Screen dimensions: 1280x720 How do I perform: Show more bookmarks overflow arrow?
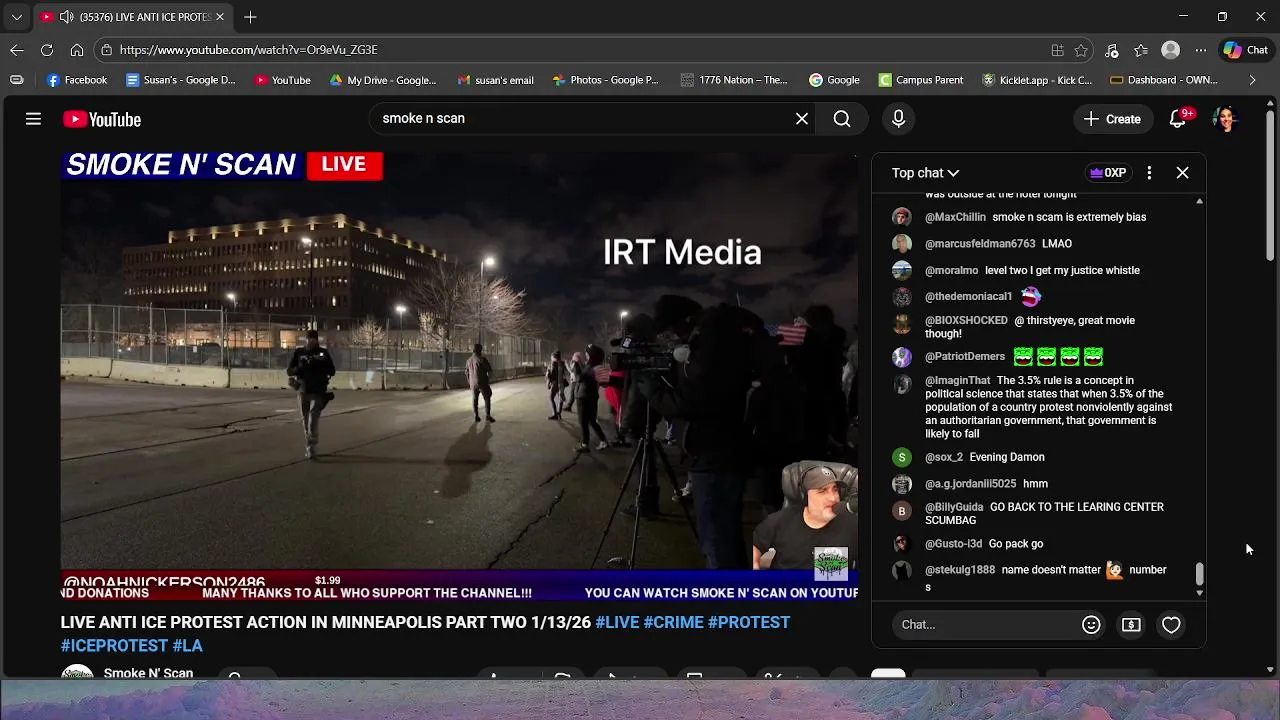(x=1252, y=80)
